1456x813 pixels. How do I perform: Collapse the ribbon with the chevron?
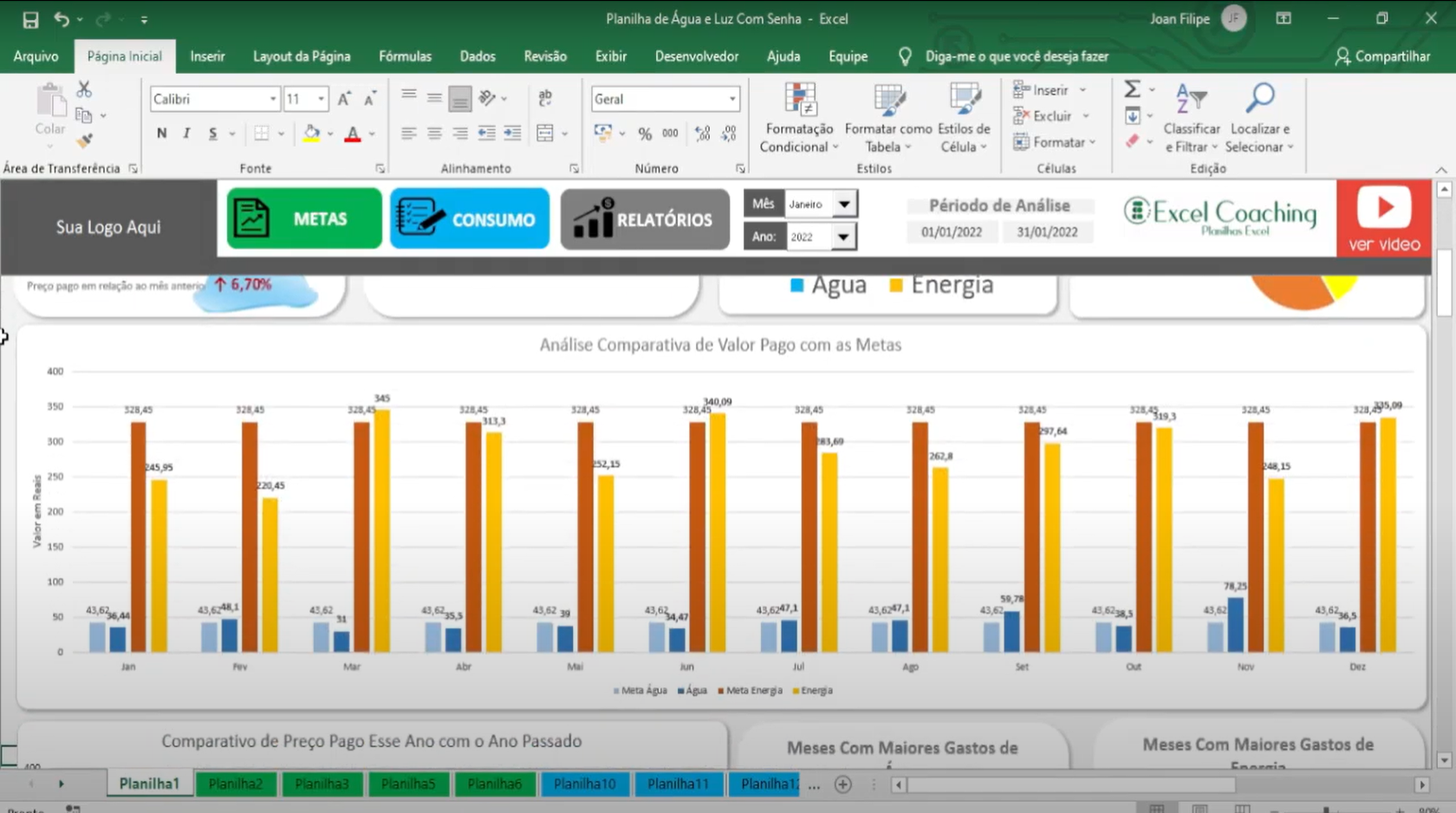click(1441, 170)
